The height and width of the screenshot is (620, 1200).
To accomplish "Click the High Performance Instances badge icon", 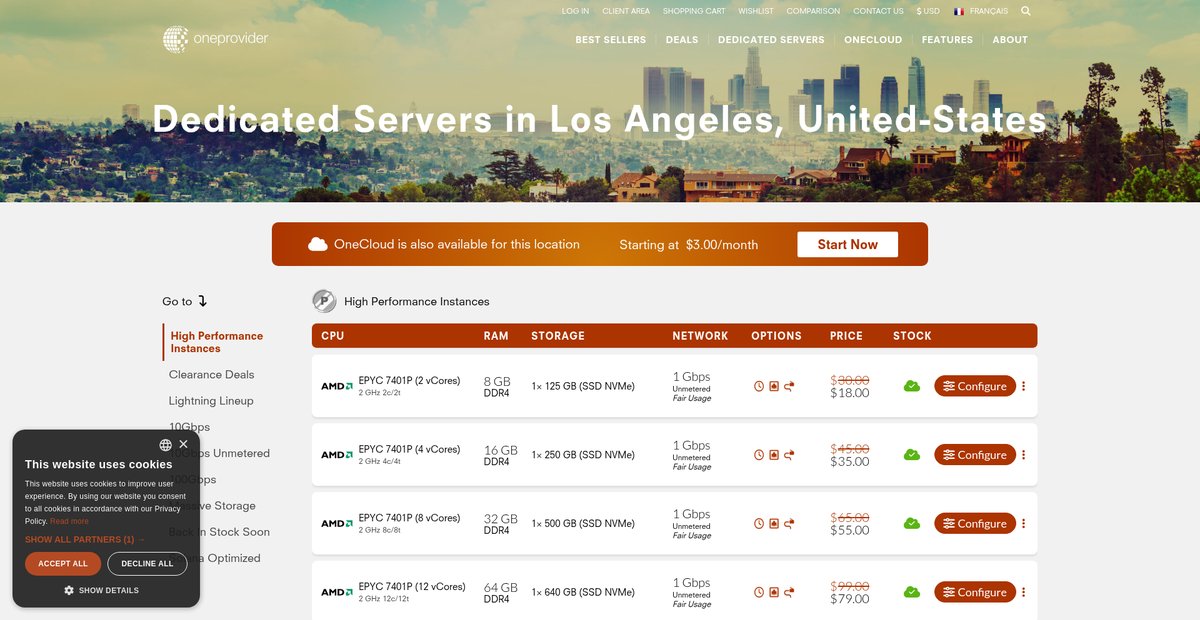I will pos(324,301).
